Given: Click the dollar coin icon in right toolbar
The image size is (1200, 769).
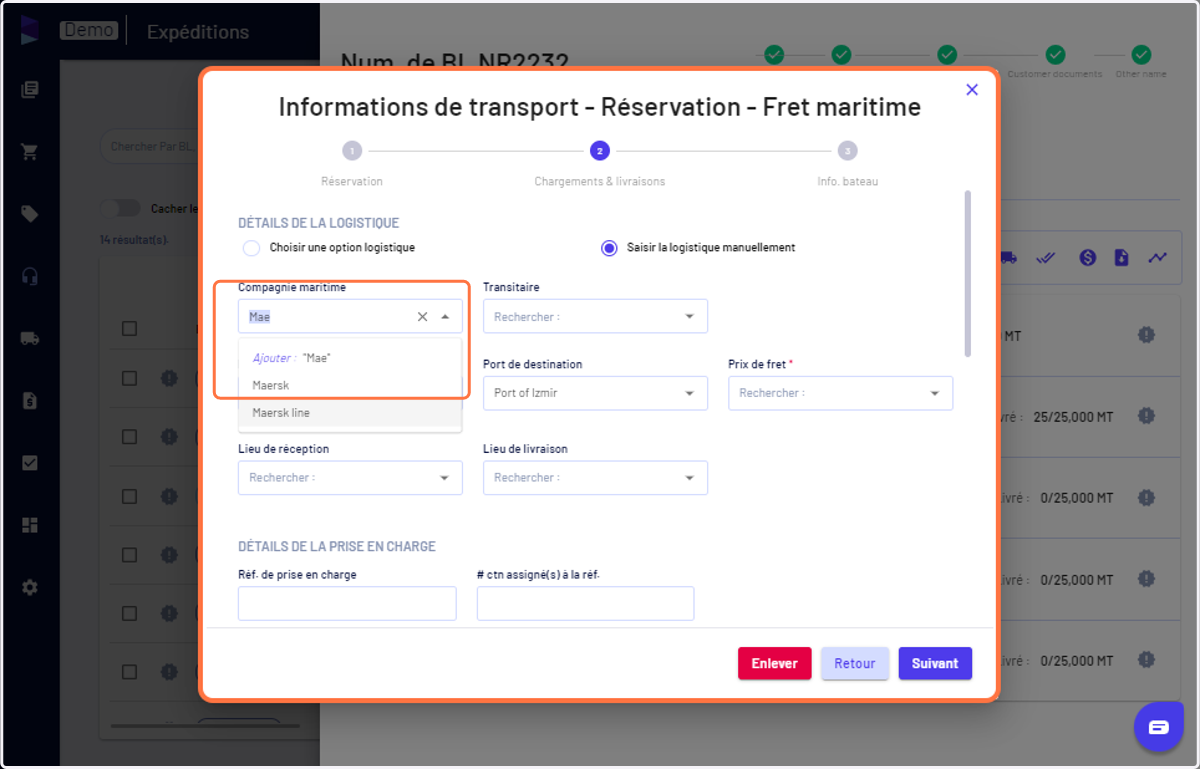Looking at the screenshot, I should pos(1088,257).
